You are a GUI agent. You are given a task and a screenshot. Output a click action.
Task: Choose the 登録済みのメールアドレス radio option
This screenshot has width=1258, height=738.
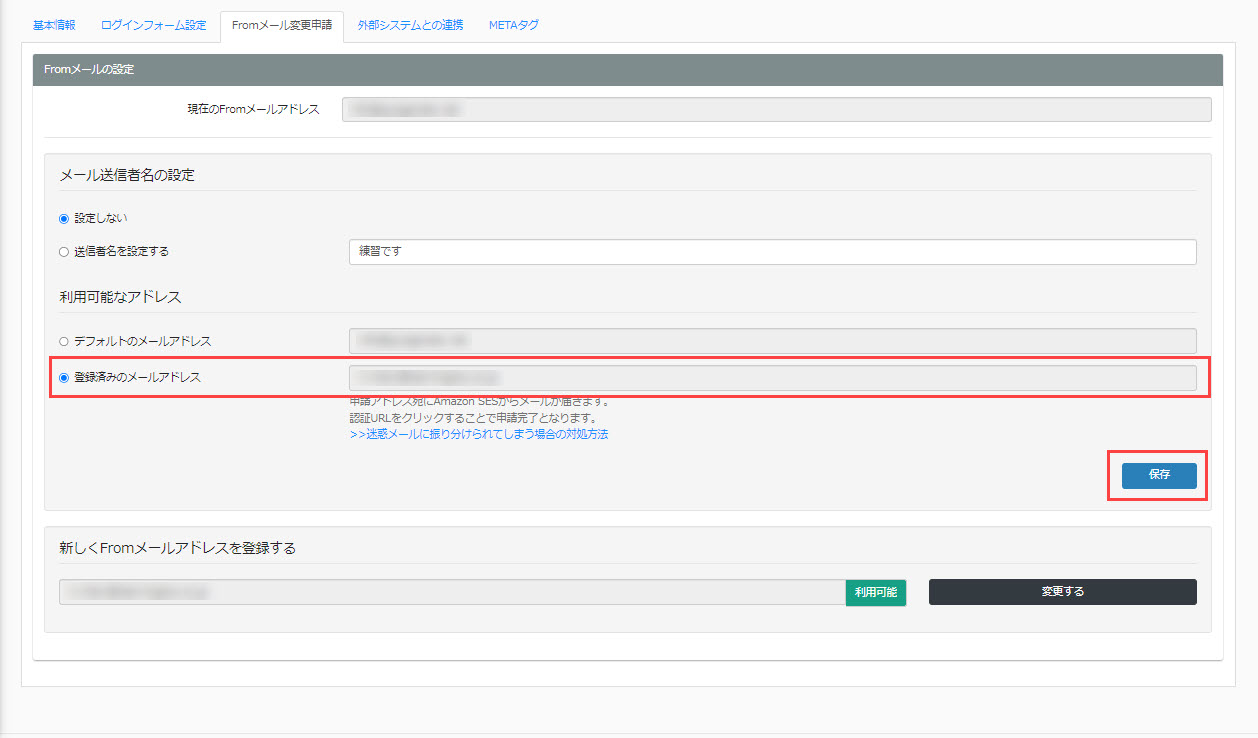point(64,378)
